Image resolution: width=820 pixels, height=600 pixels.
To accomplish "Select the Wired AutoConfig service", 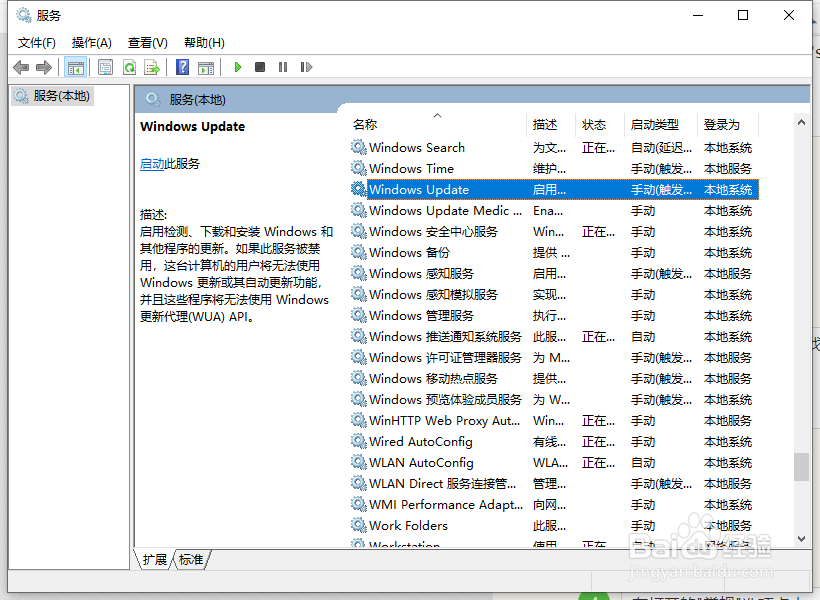I will click(554, 441).
